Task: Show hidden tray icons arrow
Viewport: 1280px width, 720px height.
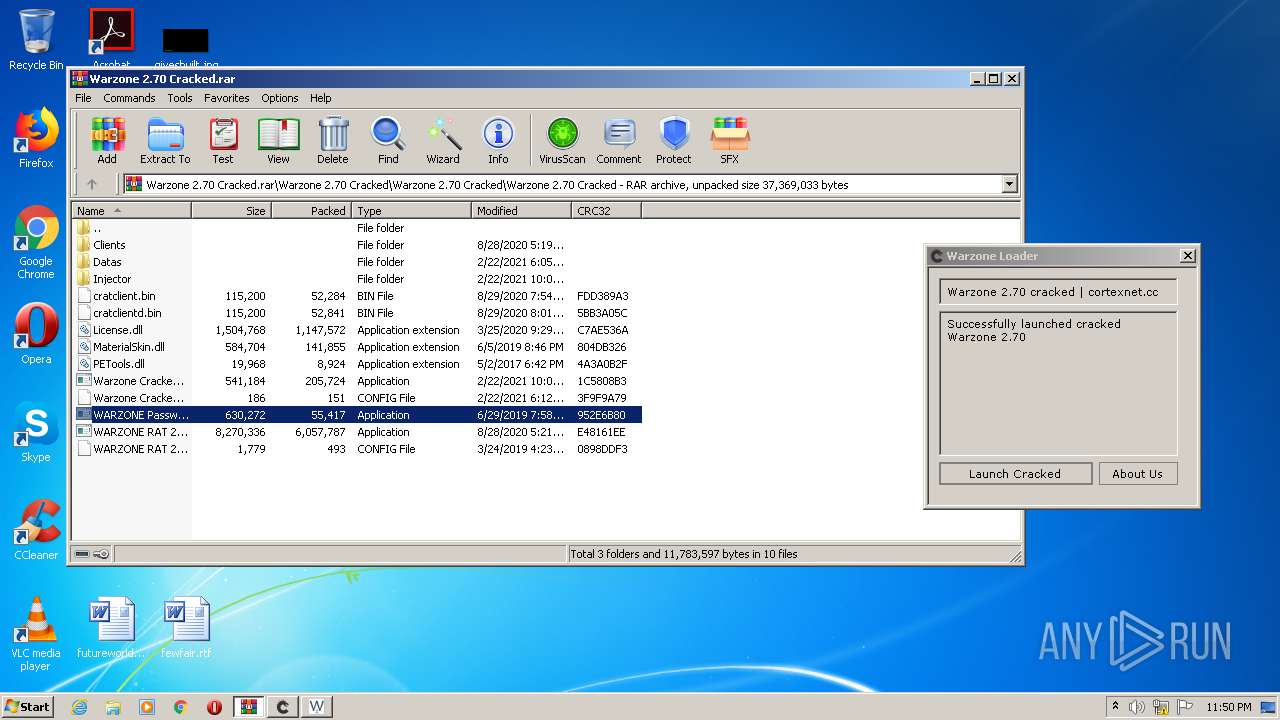Action: (1115, 706)
